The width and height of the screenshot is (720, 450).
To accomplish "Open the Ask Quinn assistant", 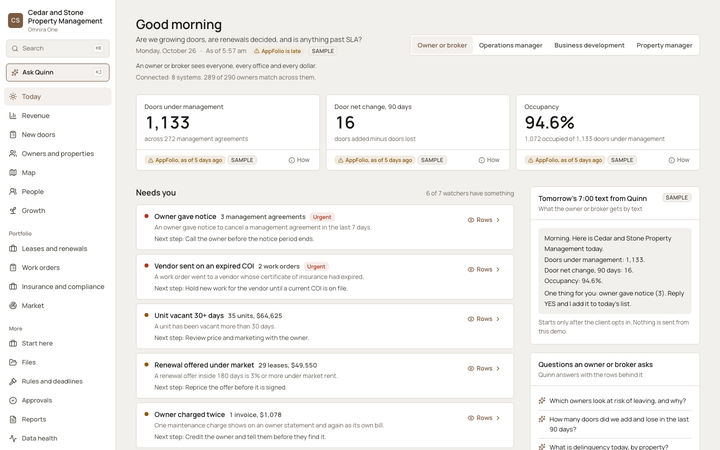I will pyautogui.click(x=58, y=72).
